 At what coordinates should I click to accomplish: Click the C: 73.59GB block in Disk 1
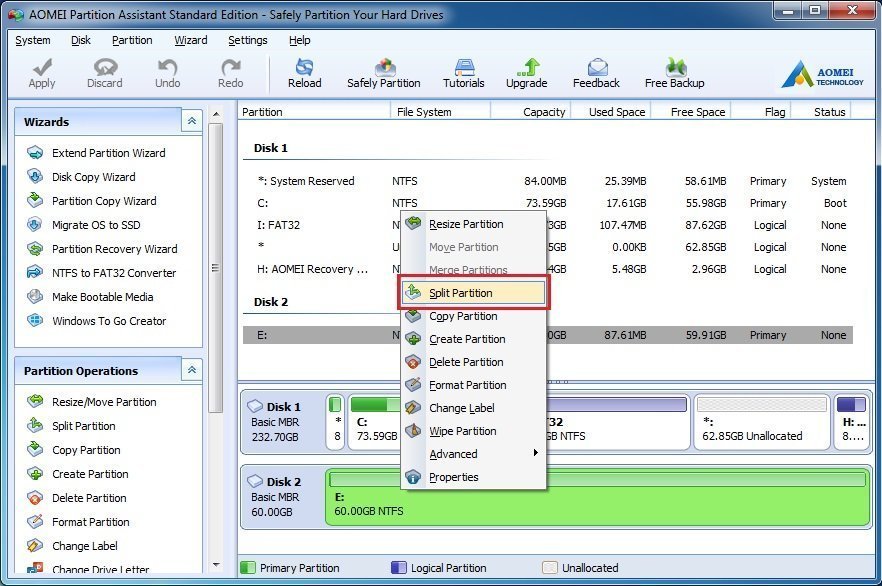pos(375,422)
